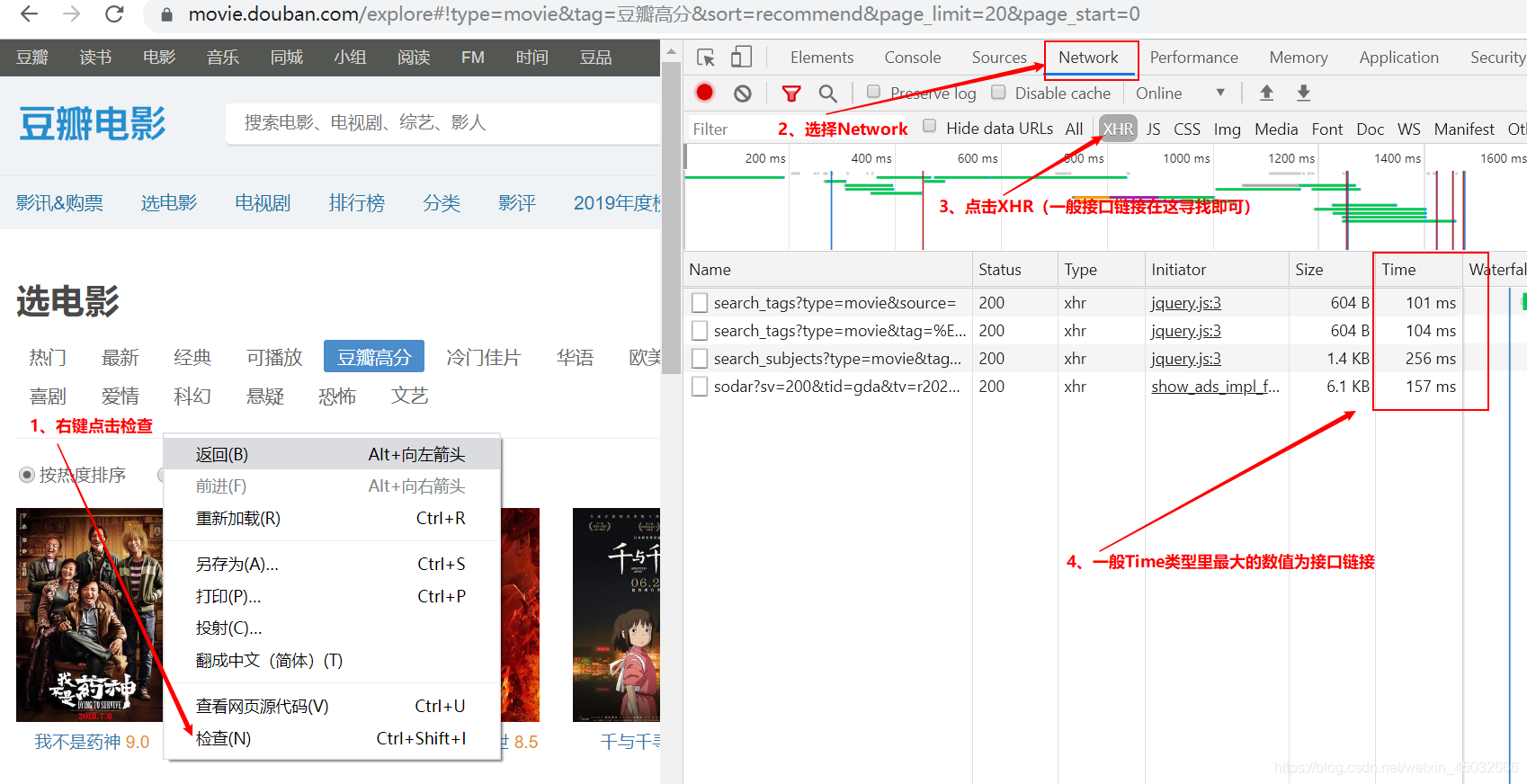Viewport: 1527px width, 784px height.
Task: Select the 按热度排序 radio button
Action: coord(27,475)
